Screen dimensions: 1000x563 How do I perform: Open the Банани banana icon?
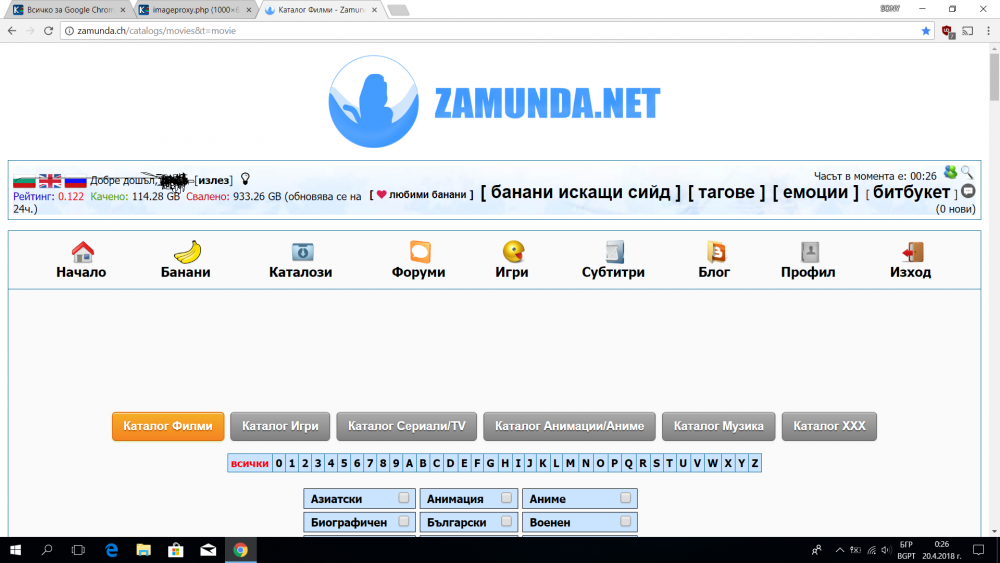click(187, 252)
